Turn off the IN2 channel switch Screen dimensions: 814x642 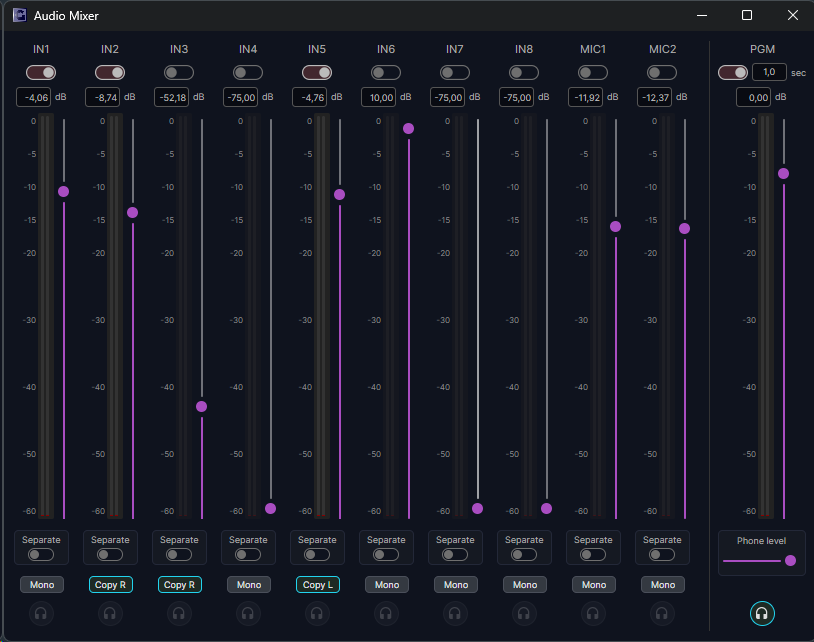click(110, 73)
